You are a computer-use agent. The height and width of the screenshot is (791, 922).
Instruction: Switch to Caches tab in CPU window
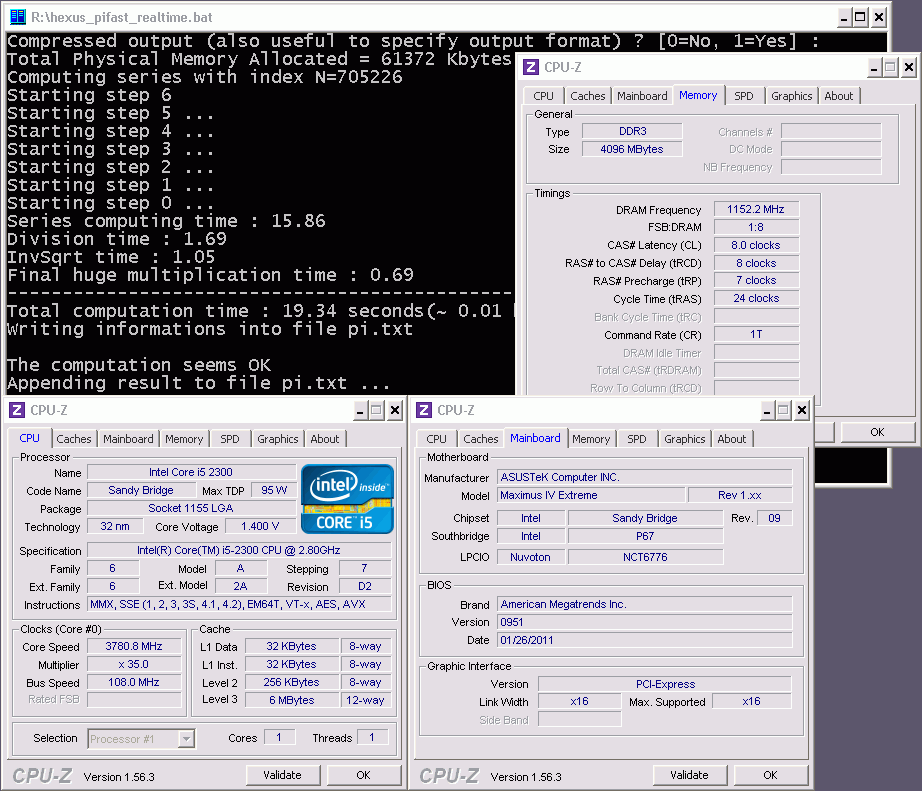point(74,439)
